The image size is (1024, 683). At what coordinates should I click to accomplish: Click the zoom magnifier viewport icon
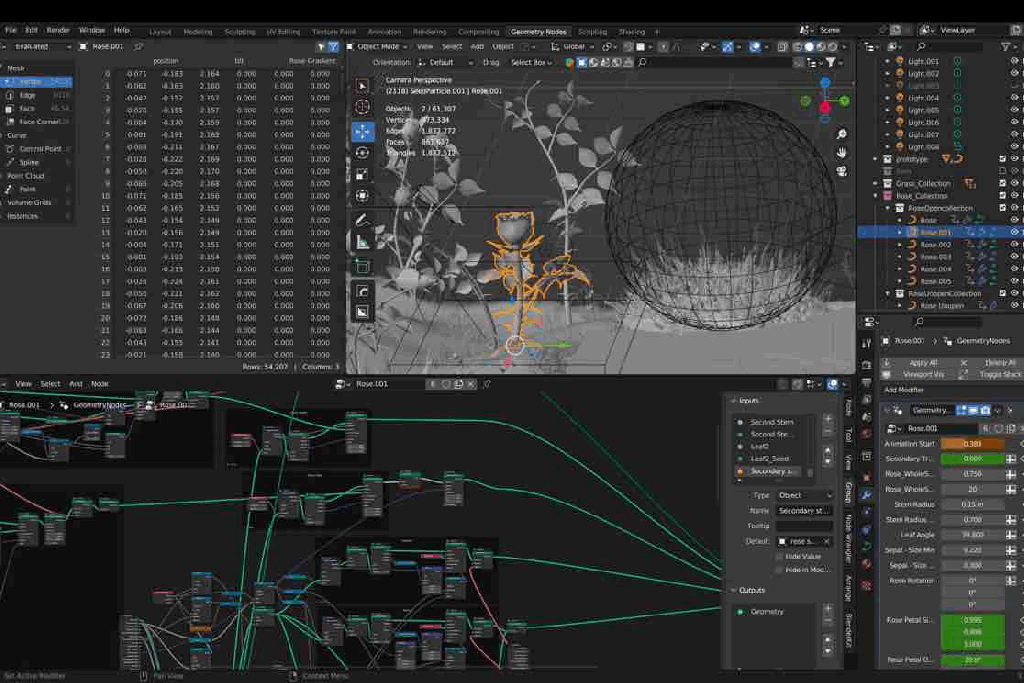point(842,134)
